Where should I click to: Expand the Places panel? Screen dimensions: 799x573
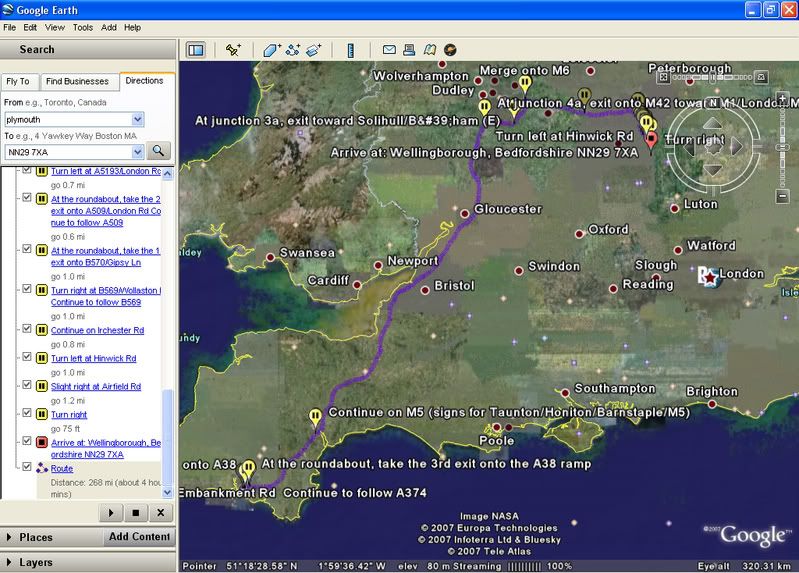click(x=9, y=537)
